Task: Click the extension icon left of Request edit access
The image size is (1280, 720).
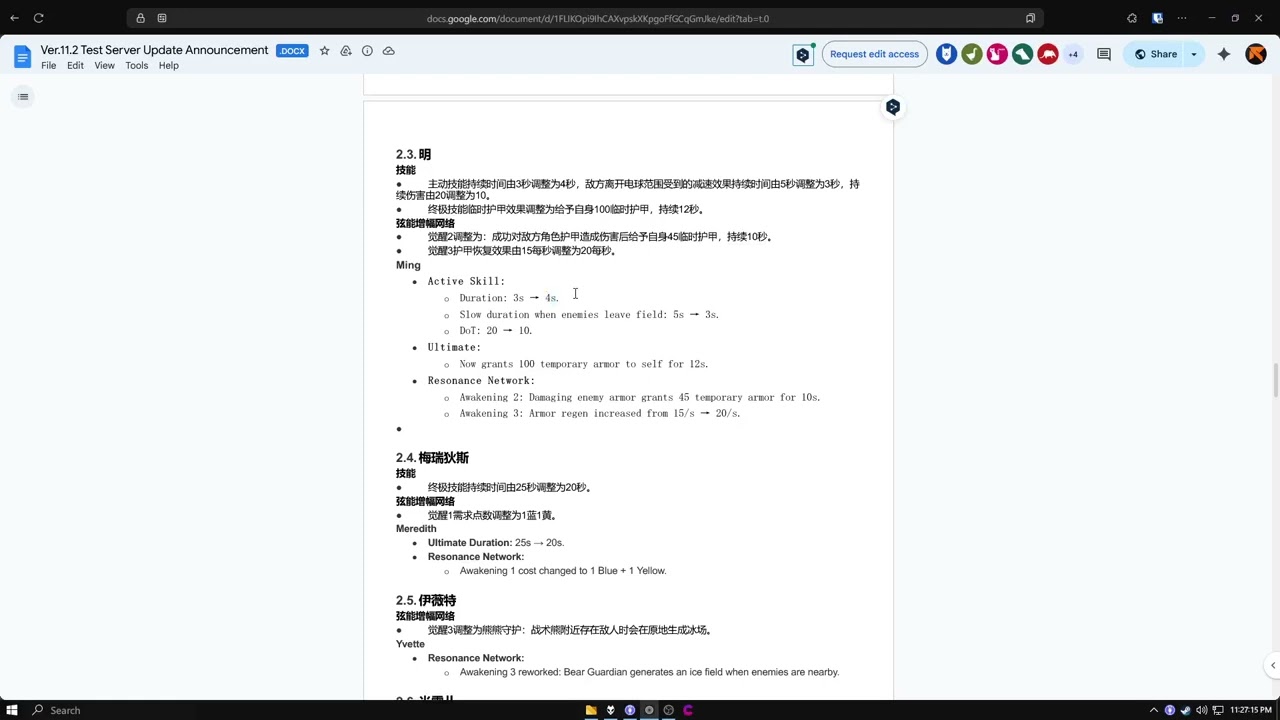Action: (x=802, y=55)
